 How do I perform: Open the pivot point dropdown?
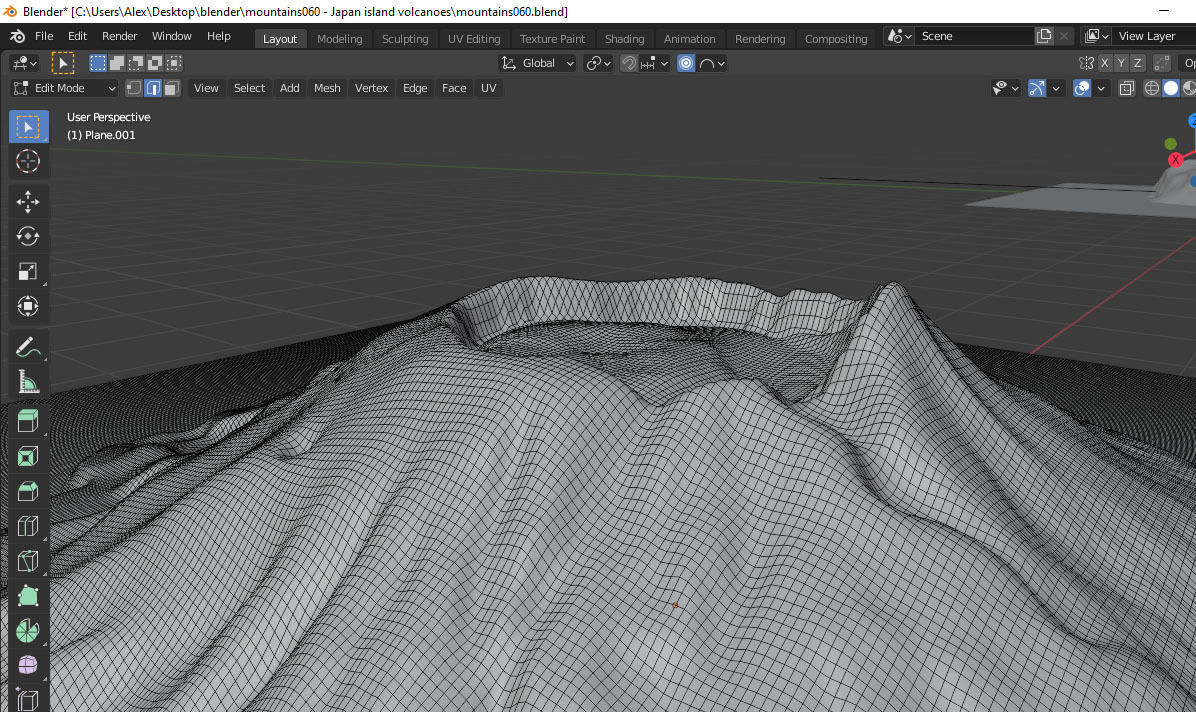click(598, 63)
